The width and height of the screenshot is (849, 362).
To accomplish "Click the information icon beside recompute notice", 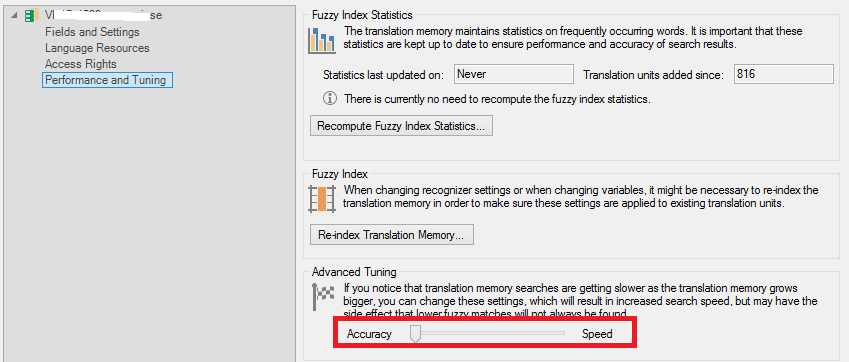I will pos(329,98).
